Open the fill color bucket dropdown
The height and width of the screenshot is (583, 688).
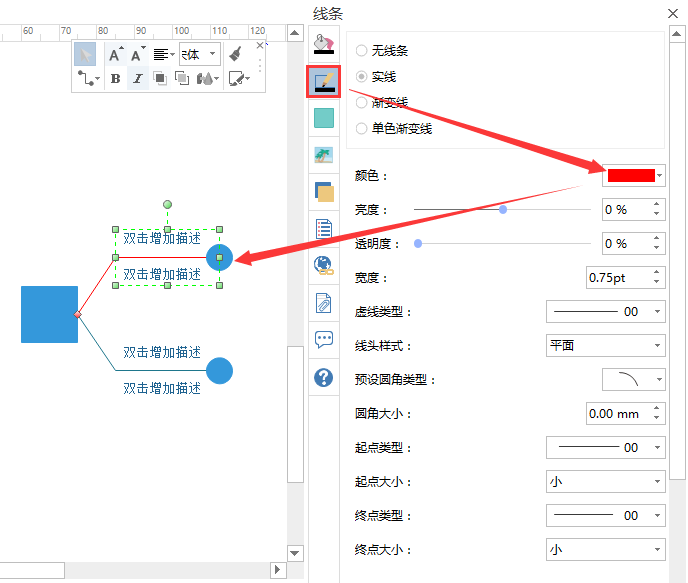[208, 79]
